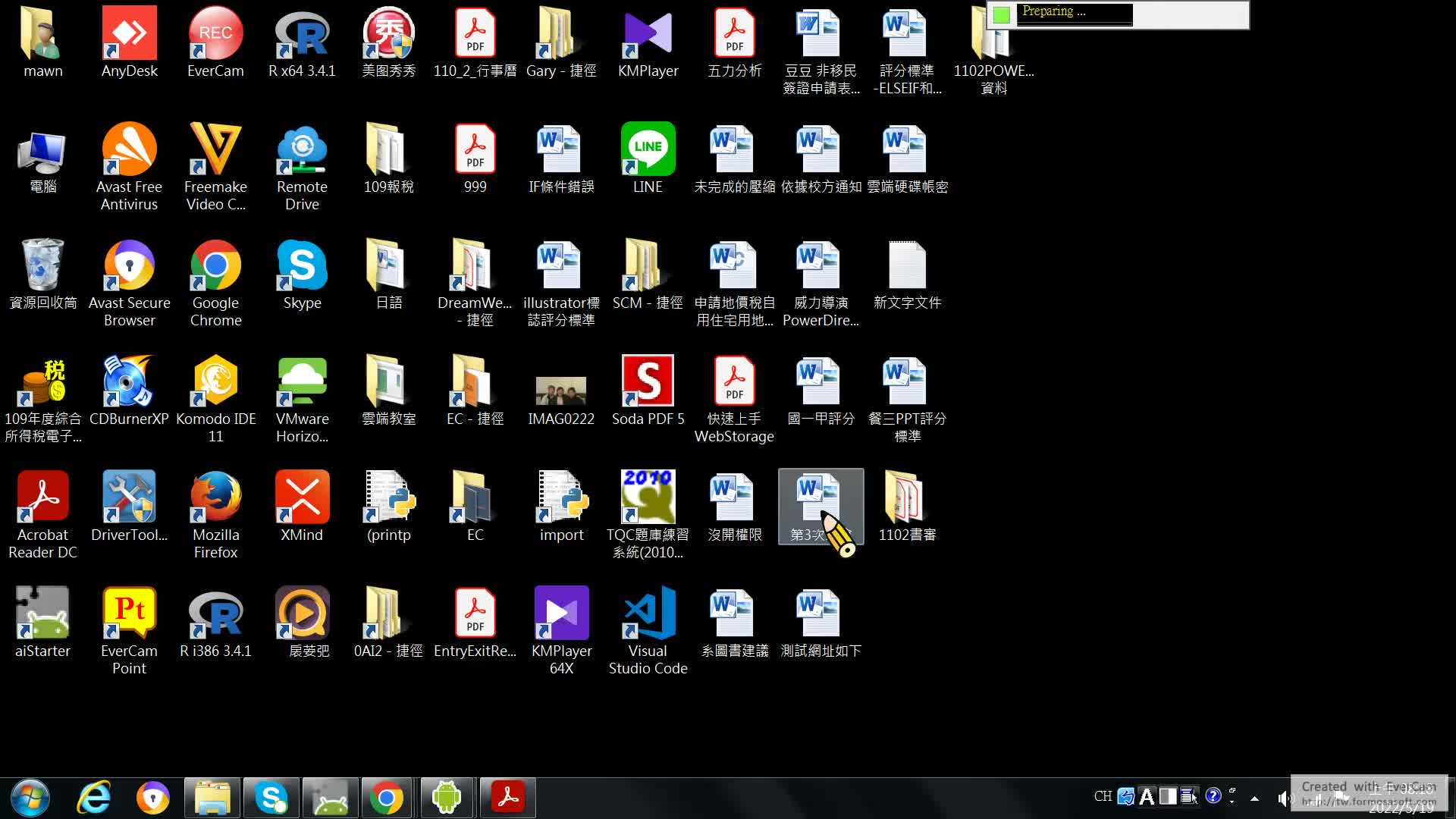Open the 雲端教室 folder
This screenshot has width=1456, height=819.
[x=388, y=391]
